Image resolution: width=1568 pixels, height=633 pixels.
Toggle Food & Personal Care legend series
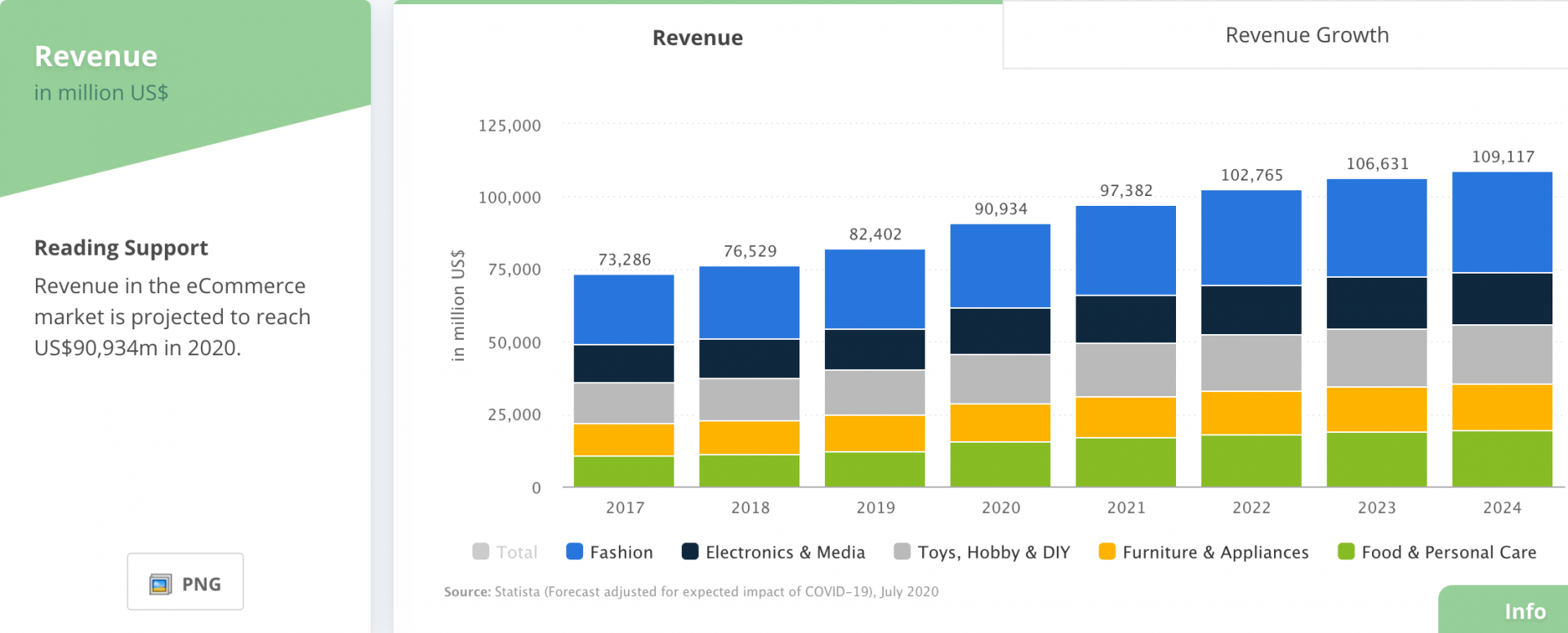pos(1437,552)
